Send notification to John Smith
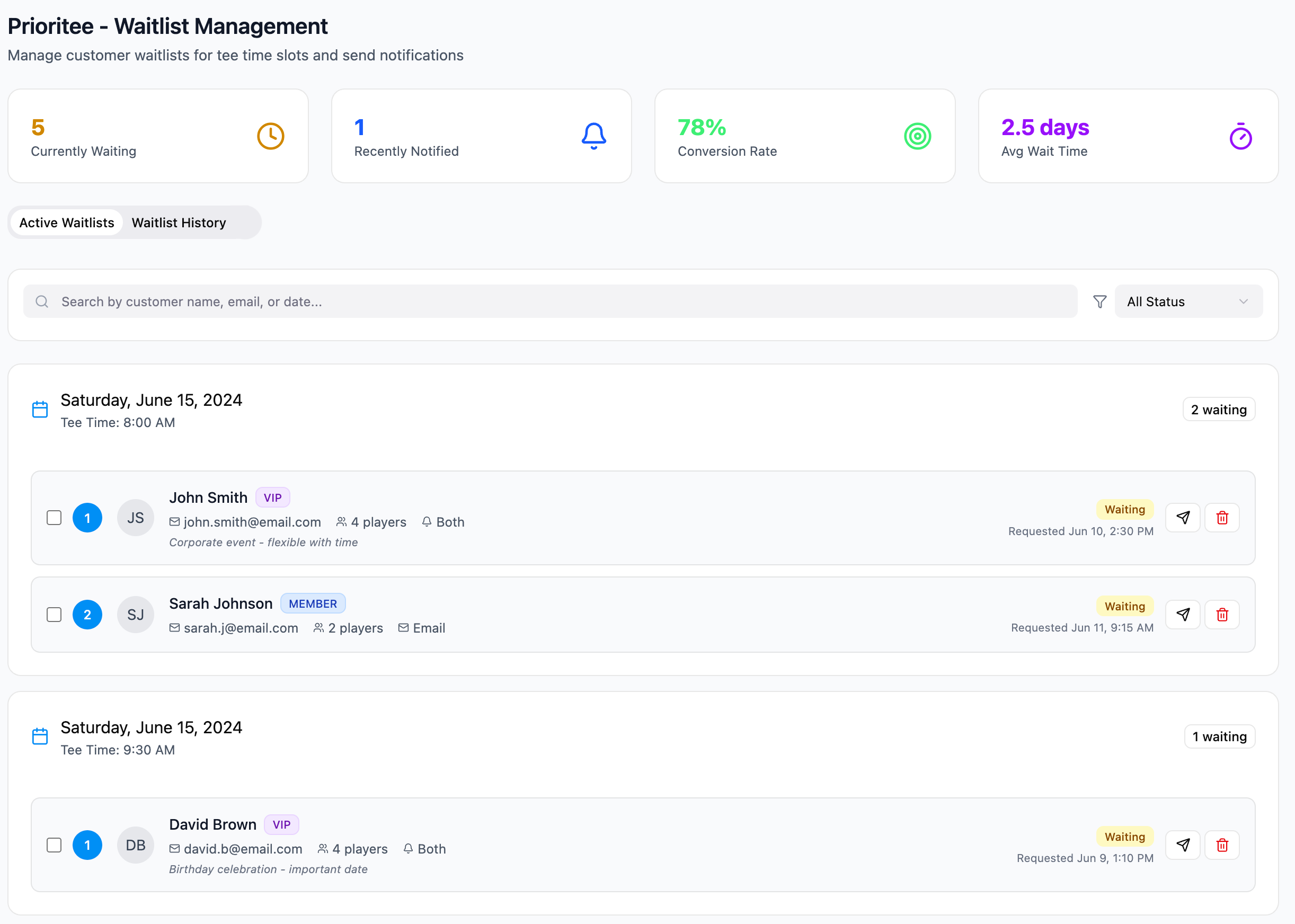Image resolution: width=1295 pixels, height=924 pixels. tap(1183, 518)
